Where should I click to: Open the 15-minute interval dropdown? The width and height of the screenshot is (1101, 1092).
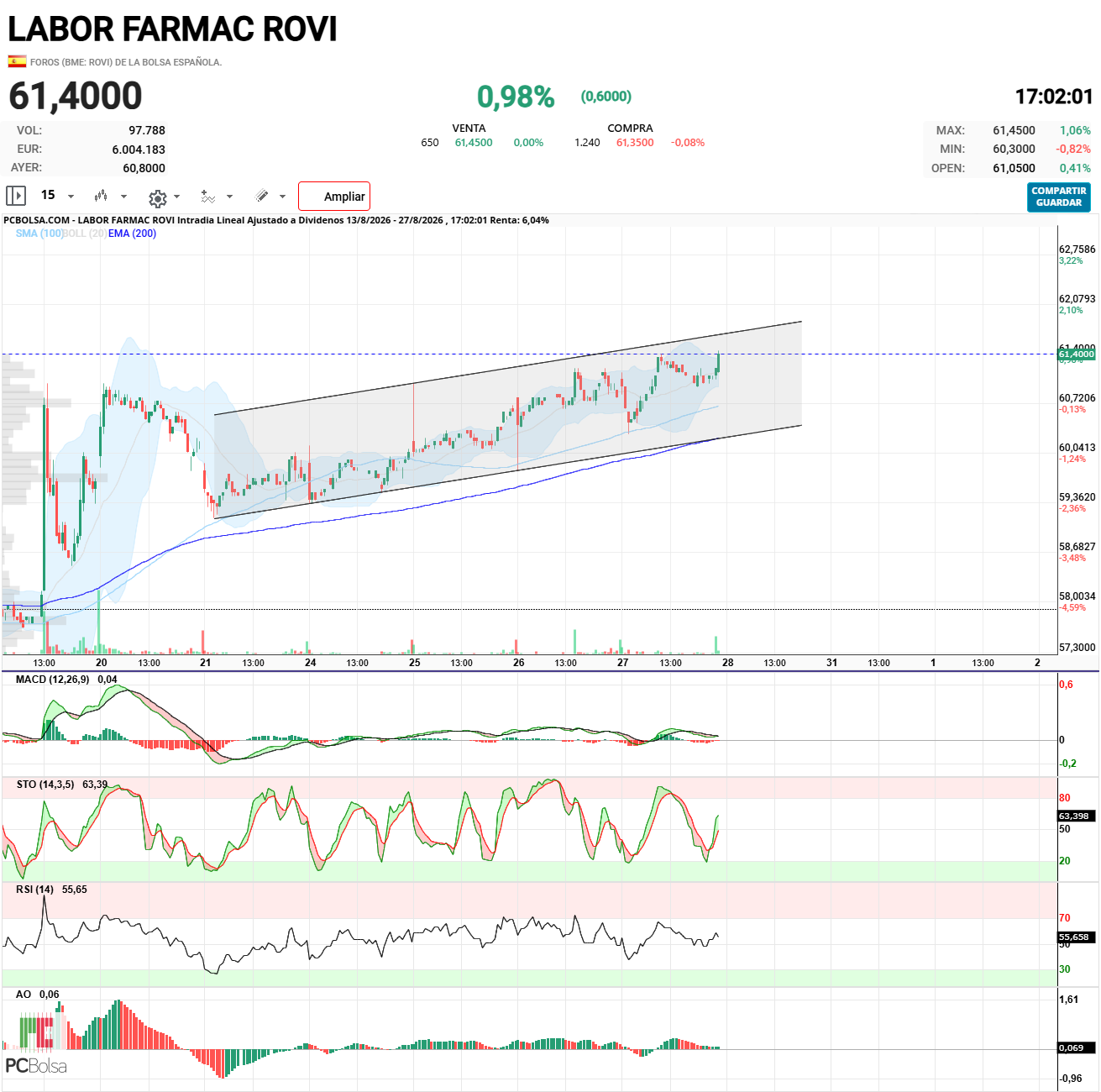tap(58, 196)
